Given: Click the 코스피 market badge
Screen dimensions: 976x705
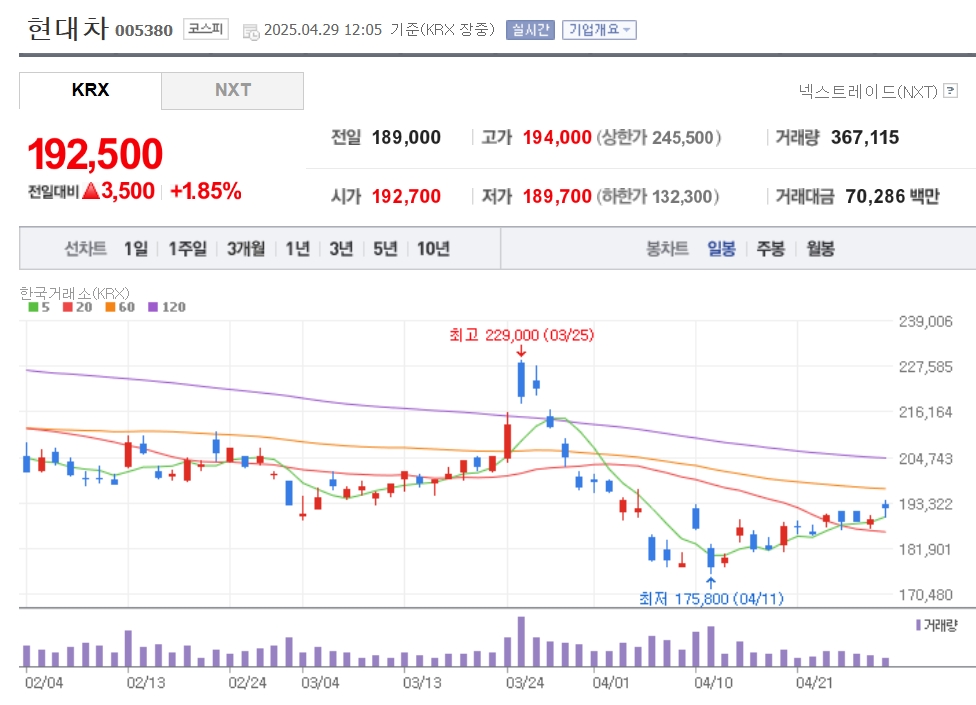Looking at the screenshot, I should click(205, 29).
